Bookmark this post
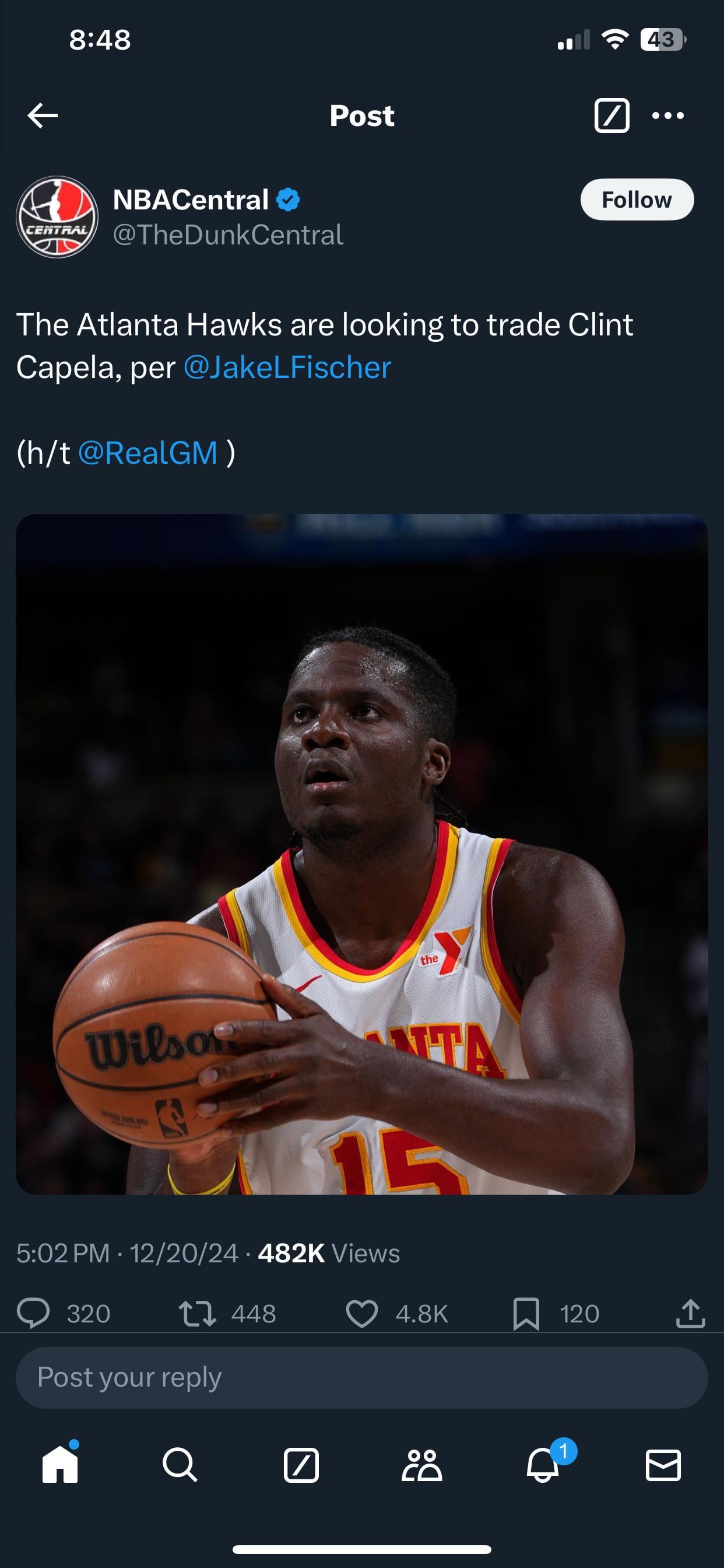The width and height of the screenshot is (724, 1568). pos(526,1314)
